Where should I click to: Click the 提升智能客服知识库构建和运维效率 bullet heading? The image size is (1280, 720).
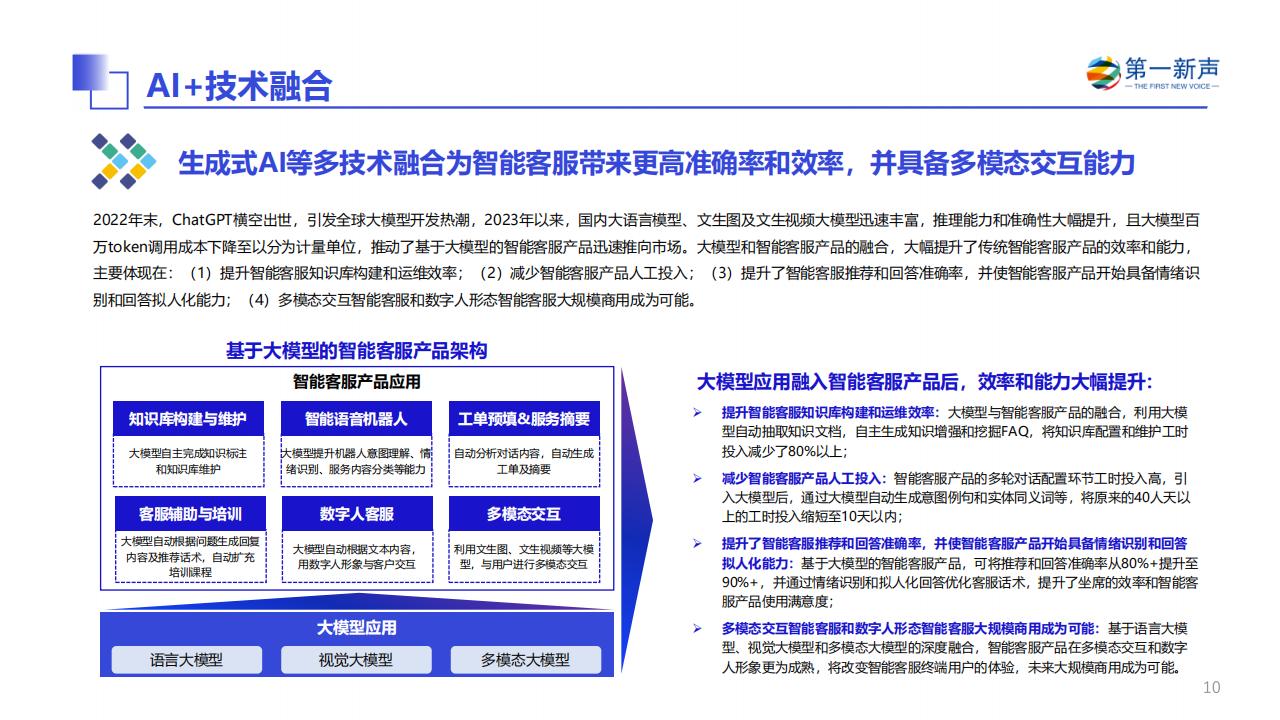pyautogui.click(x=830, y=412)
